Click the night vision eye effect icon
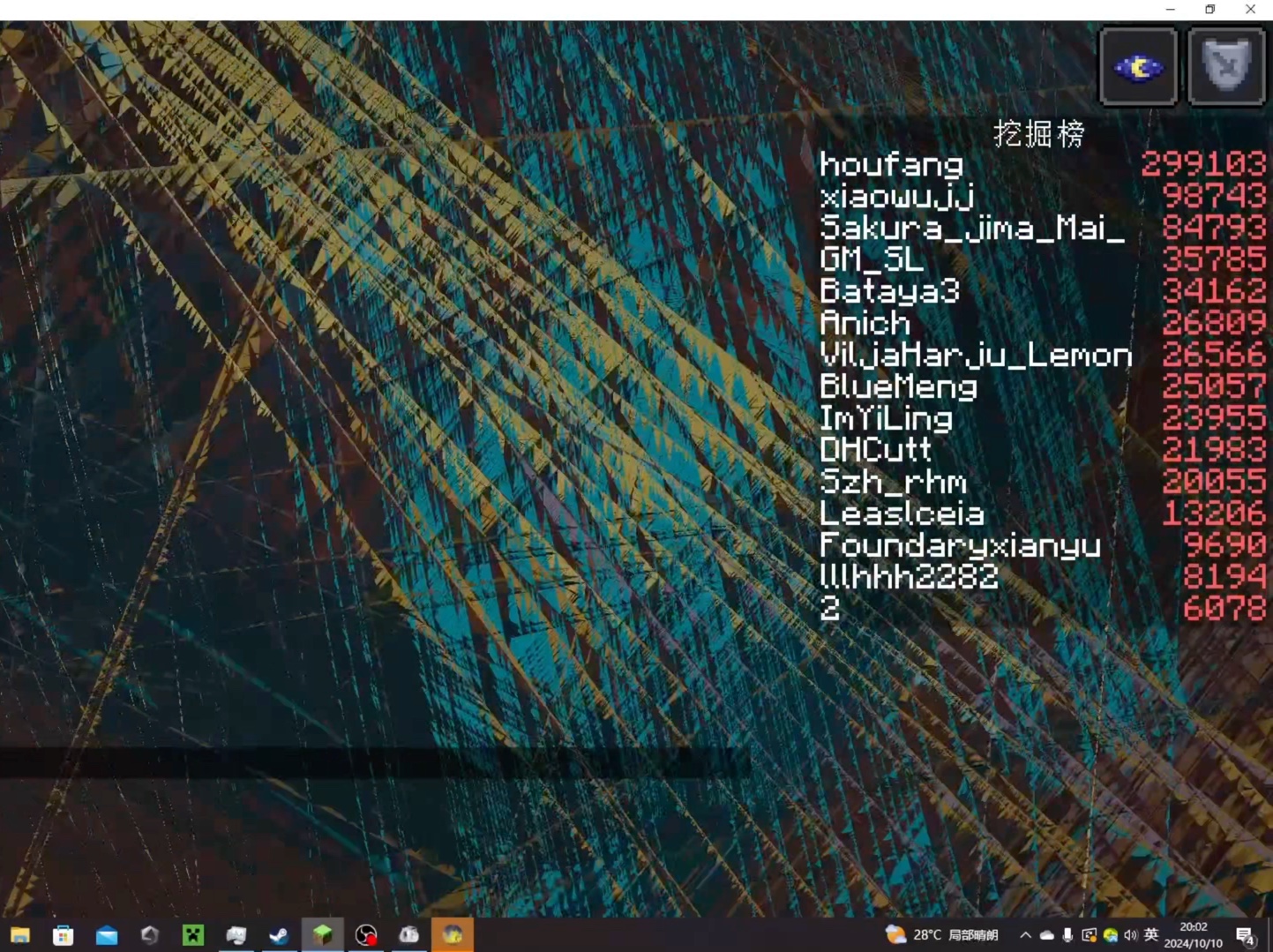This screenshot has width=1273, height=952. point(1138,67)
